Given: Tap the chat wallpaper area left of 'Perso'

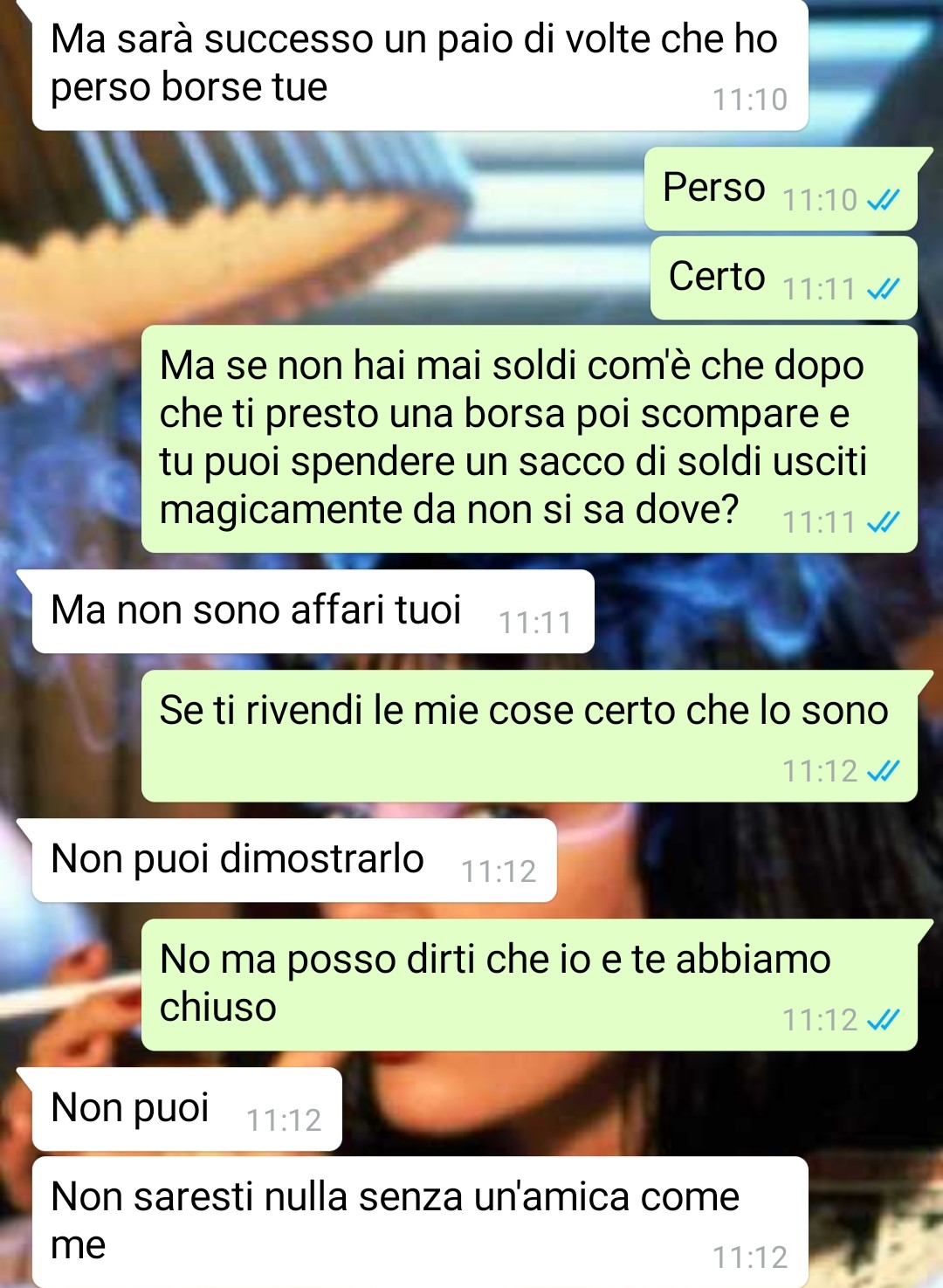Looking at the screenshot, I should pyautogui.click(x=323, y=189).
